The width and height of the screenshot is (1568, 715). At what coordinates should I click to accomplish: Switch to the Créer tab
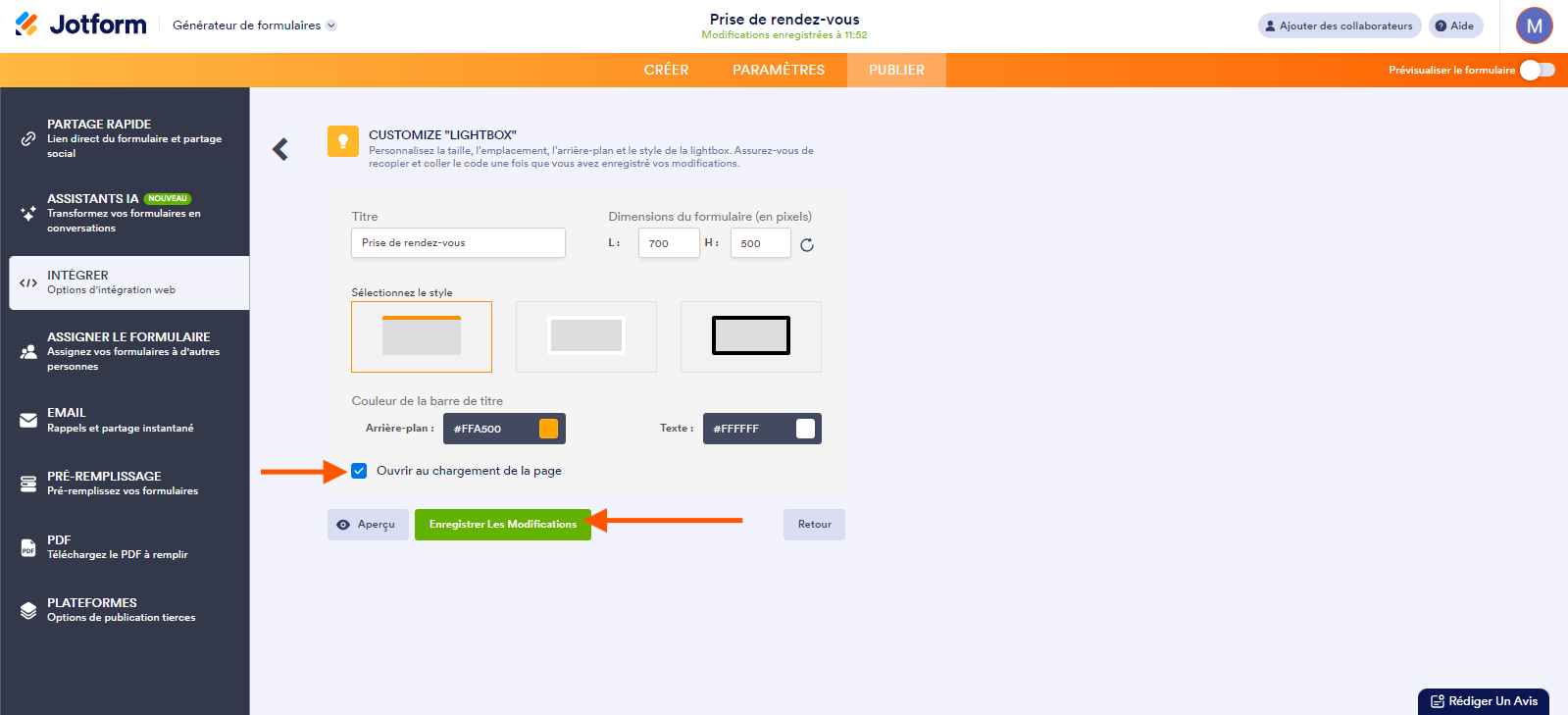(666, 70)
